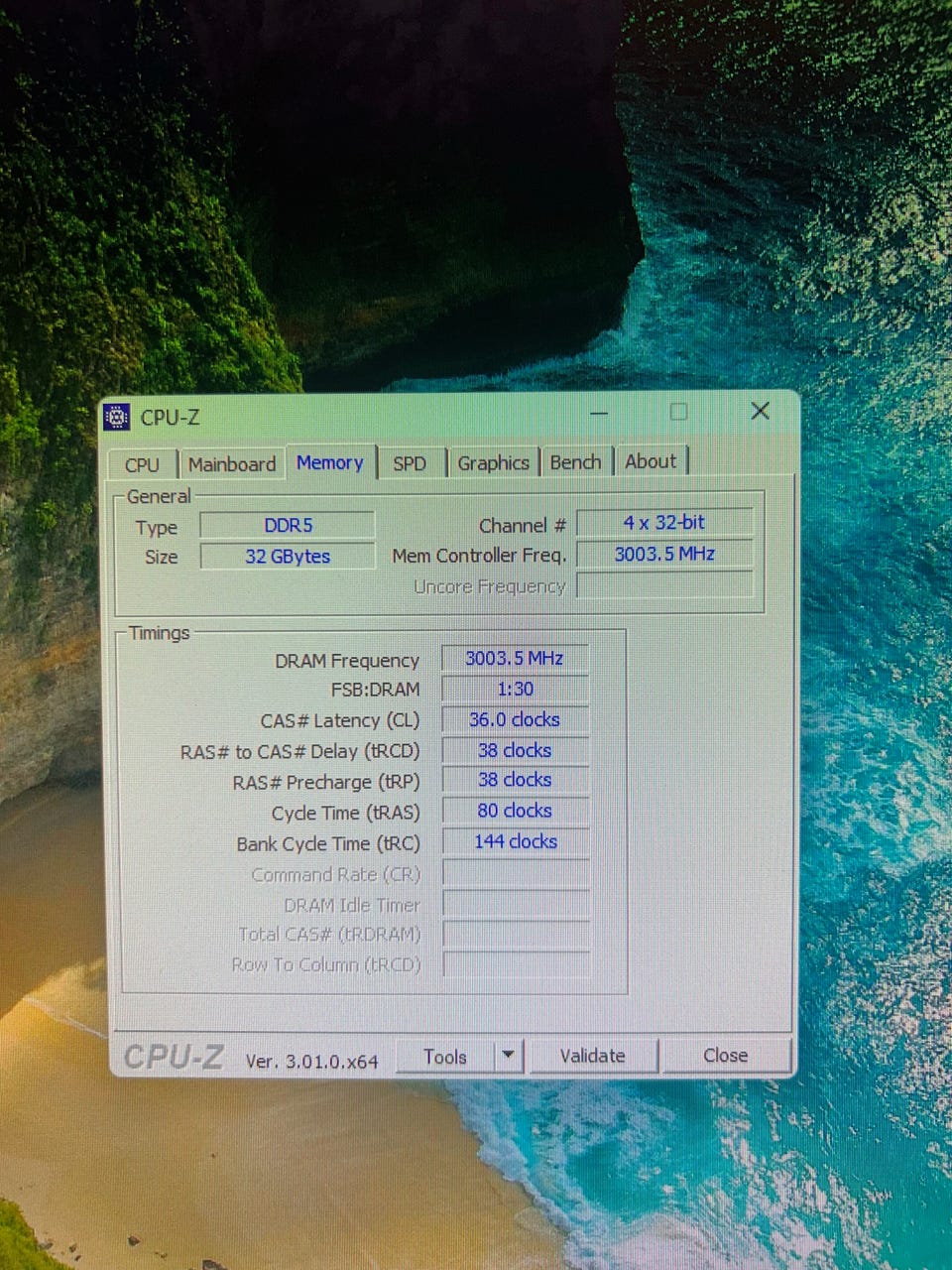952x1270 pixels.
Task: Select the Memory tab
Action: [330, 462]
